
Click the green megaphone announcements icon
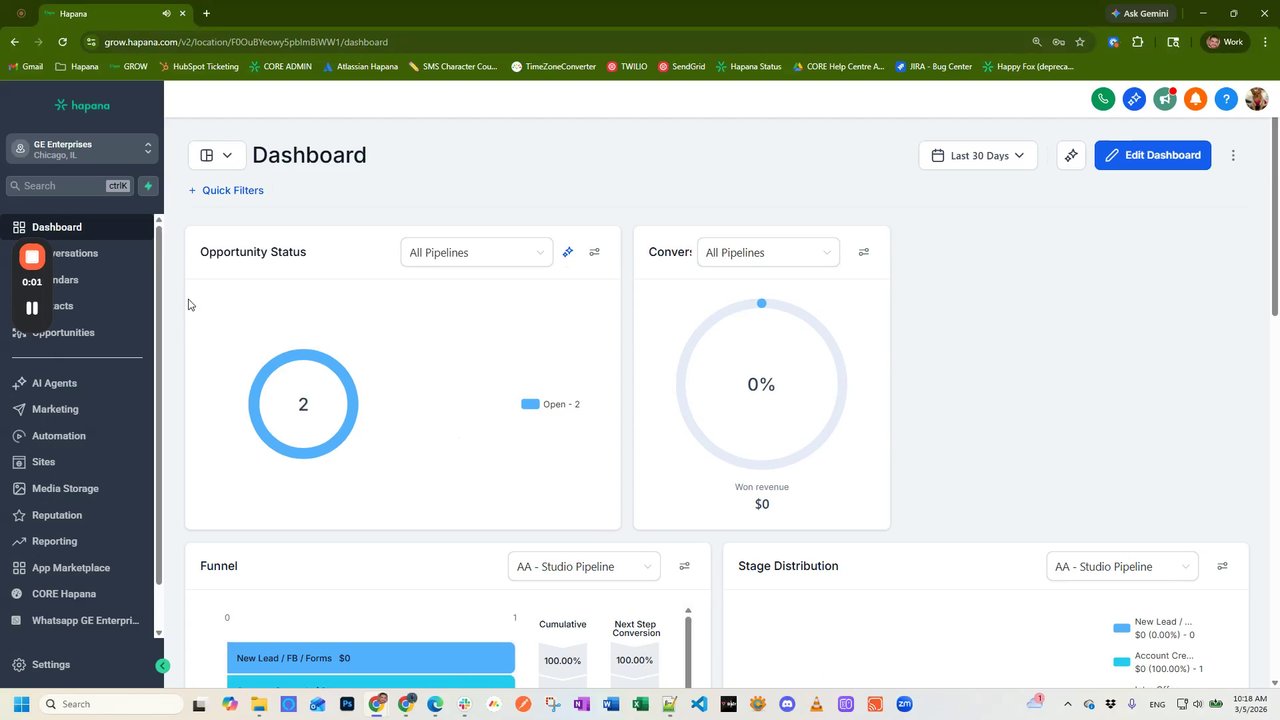click(x=1164, y=99)
